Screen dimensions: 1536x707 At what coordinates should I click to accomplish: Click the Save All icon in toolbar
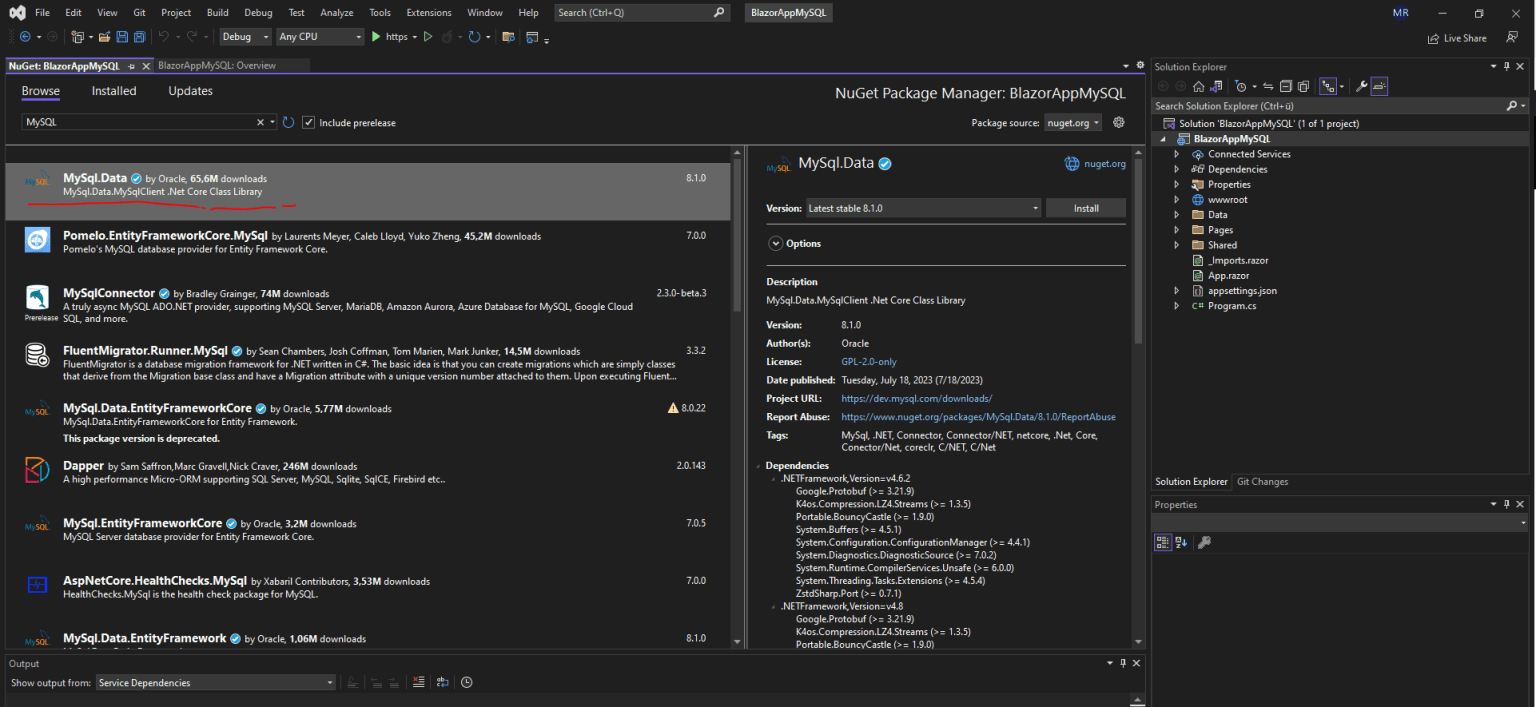point(140,37)
